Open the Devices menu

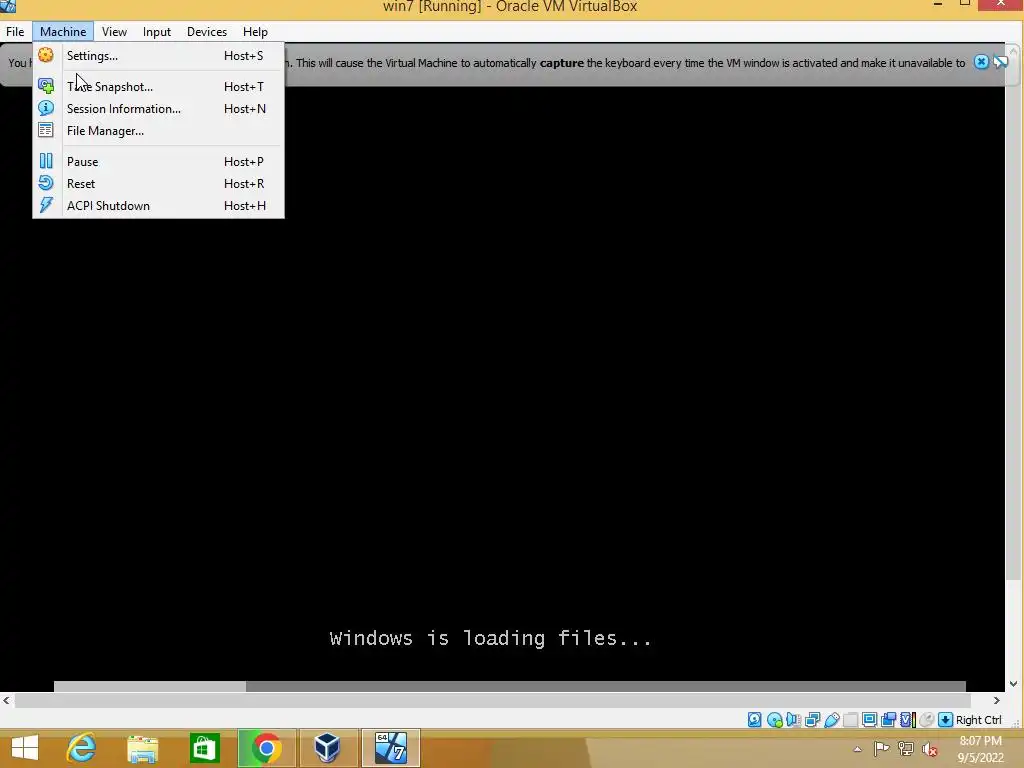pyautogui.click(x=207, y=31)
